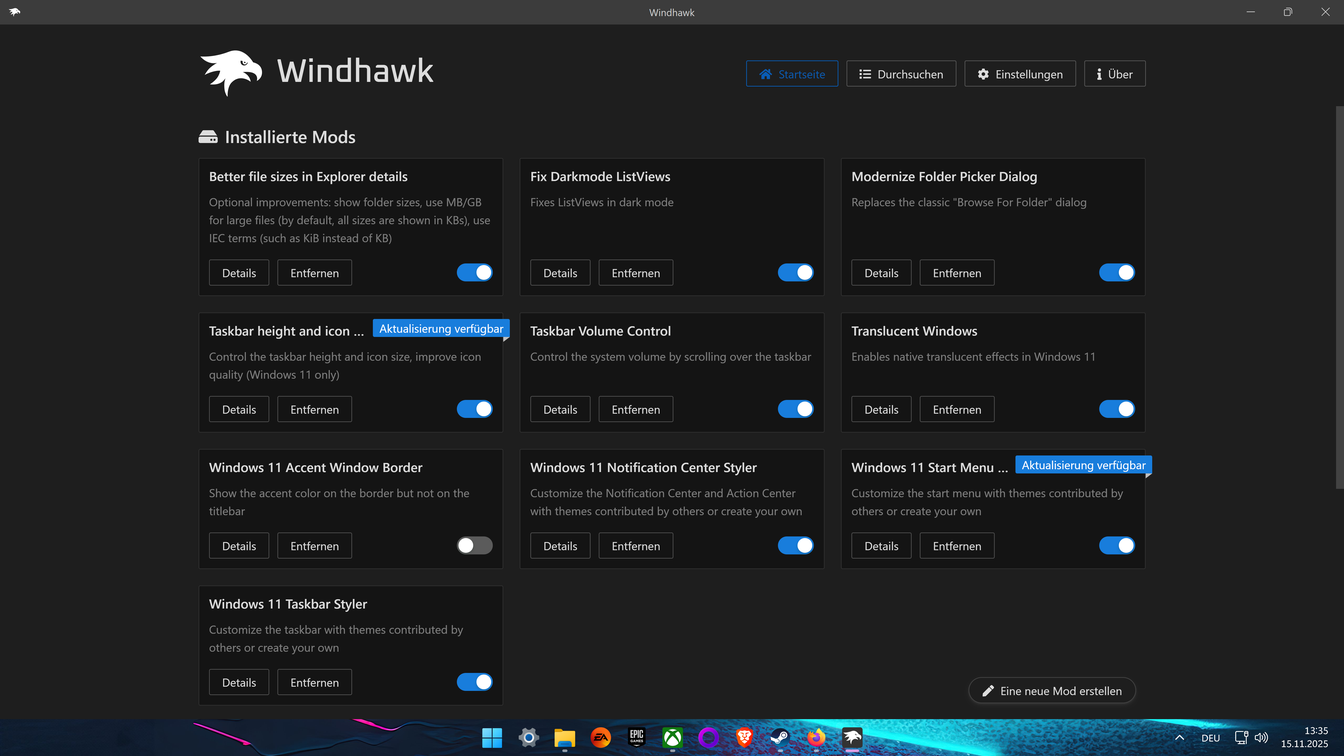Toggle Windows 11 Notification Center Styler switch
This screenshot has width=1344, height=756.
pos(795,546)
